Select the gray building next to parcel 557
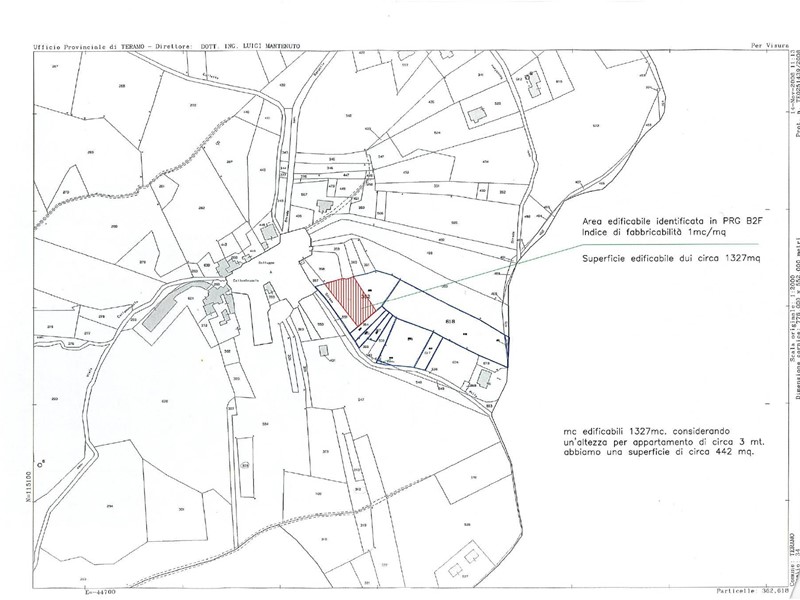 pyautogui.click(x=325, y=204)
